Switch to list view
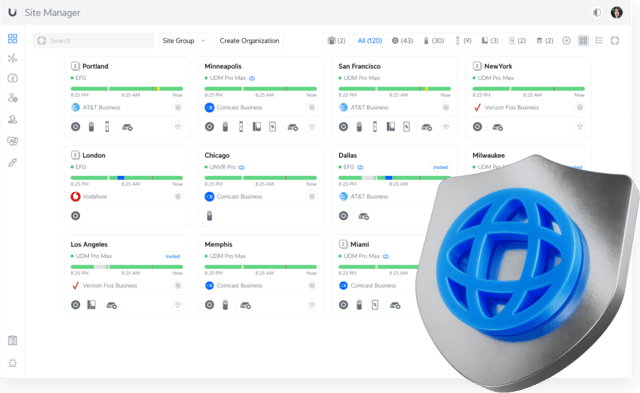This screenshot has width=640, height=393. [x=599, y=40]
